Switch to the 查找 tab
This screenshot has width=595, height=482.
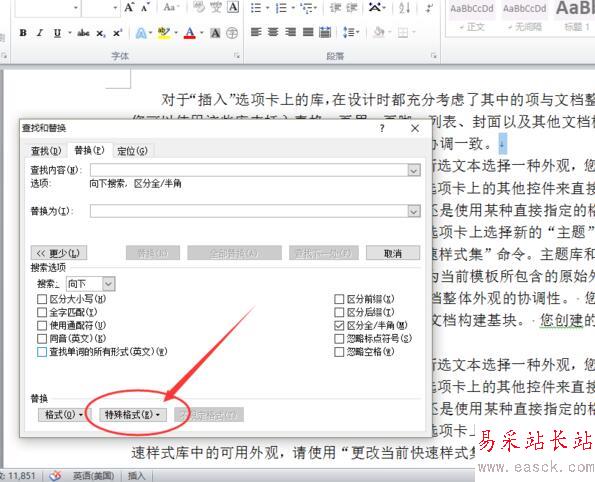pos(46,151)
